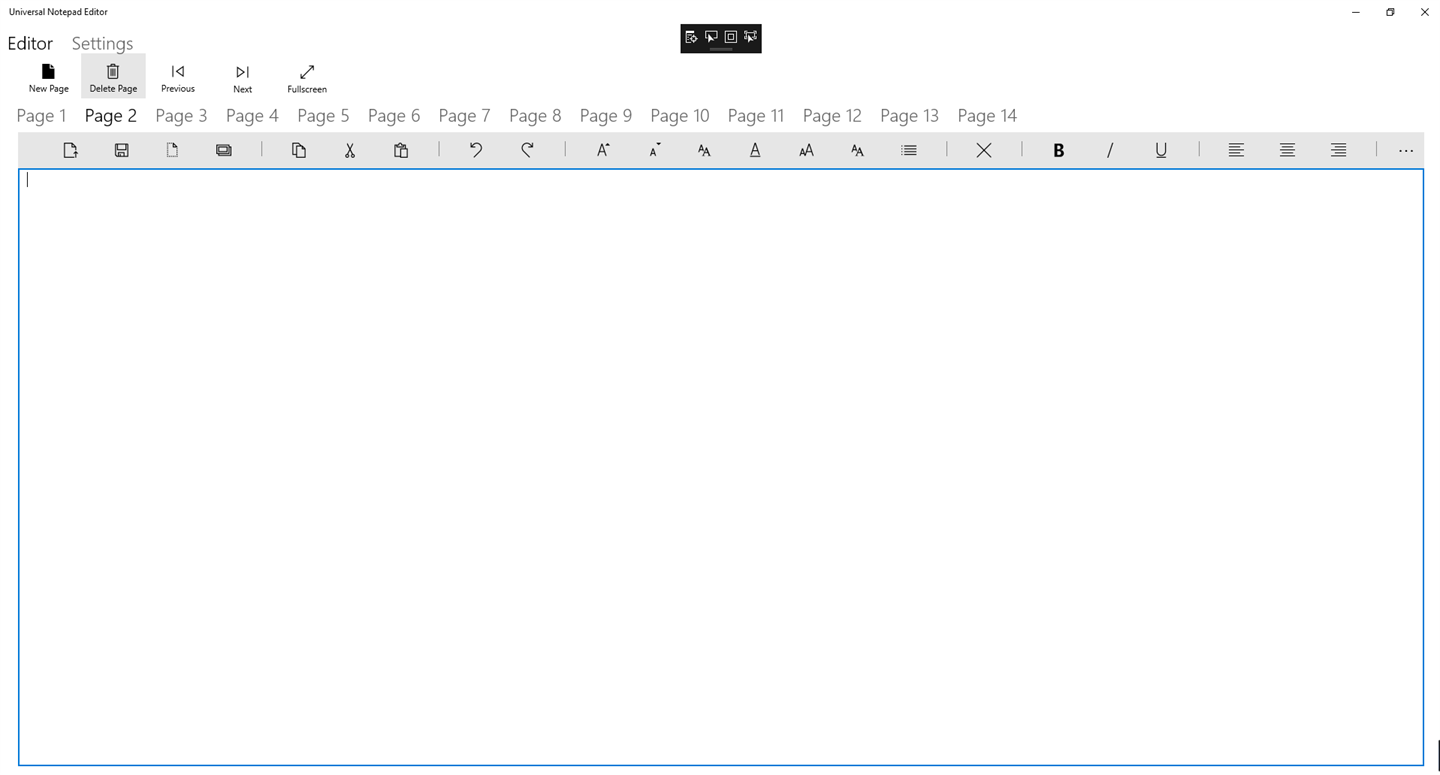1440x775 pixels.
Task: Click the select element debug toolbar icon
Action: point(711,37)
